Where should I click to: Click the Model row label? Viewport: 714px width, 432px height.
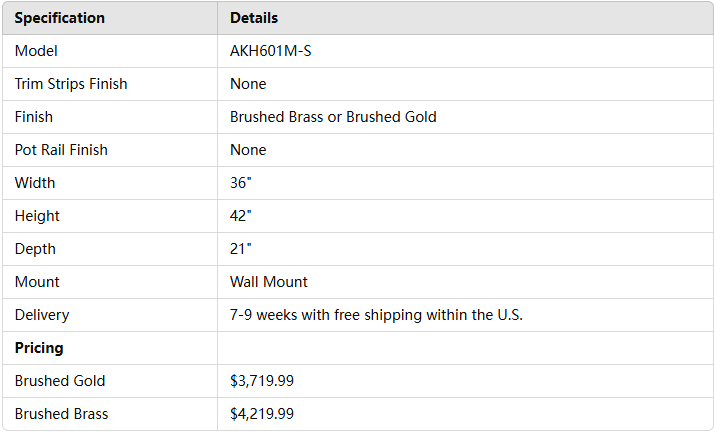(37, 51)
